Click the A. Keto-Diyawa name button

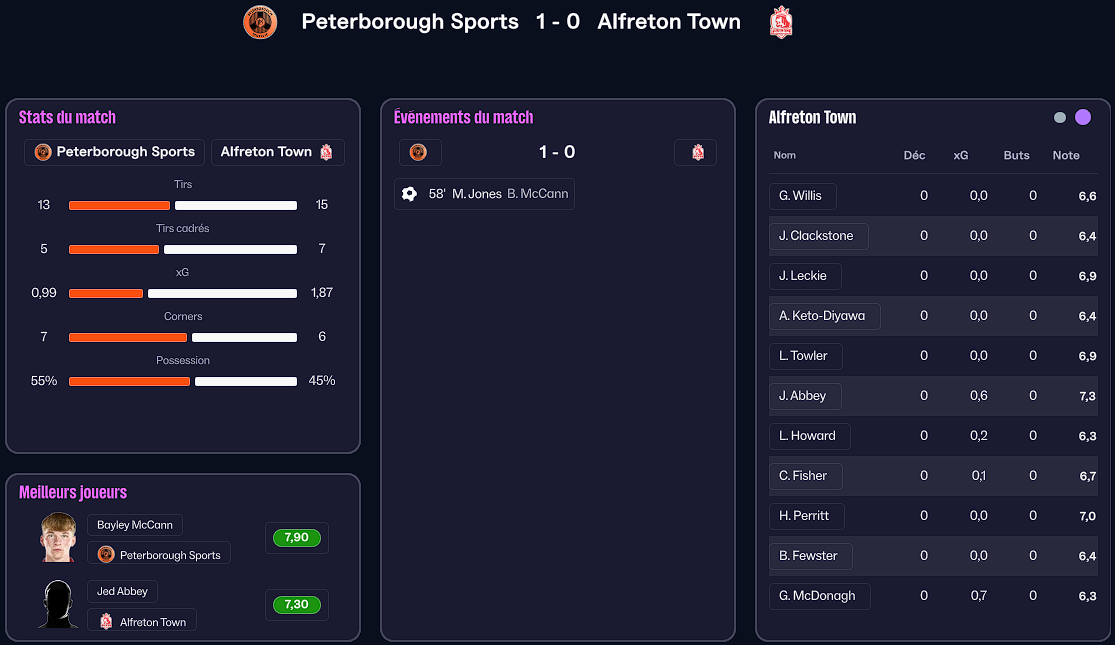823,316
